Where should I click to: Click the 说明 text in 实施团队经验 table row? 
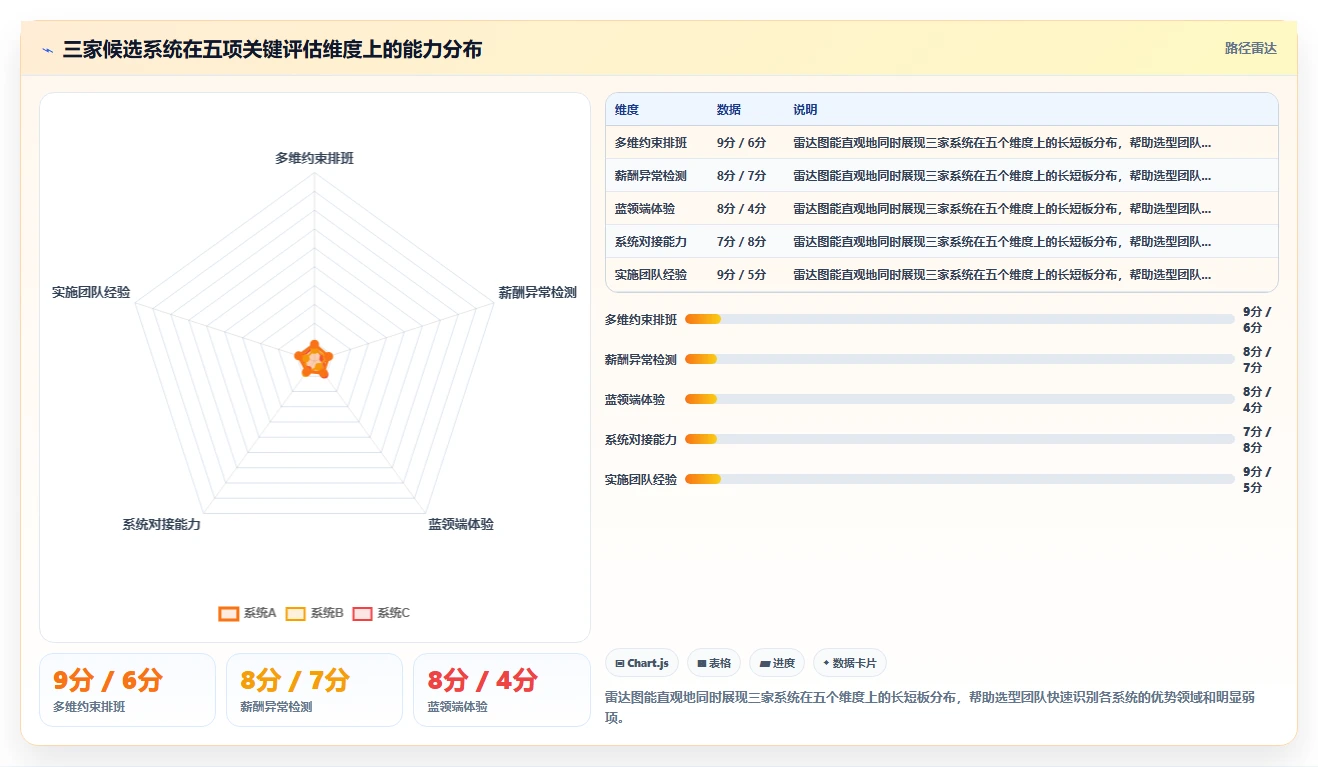coord(1002,275)
